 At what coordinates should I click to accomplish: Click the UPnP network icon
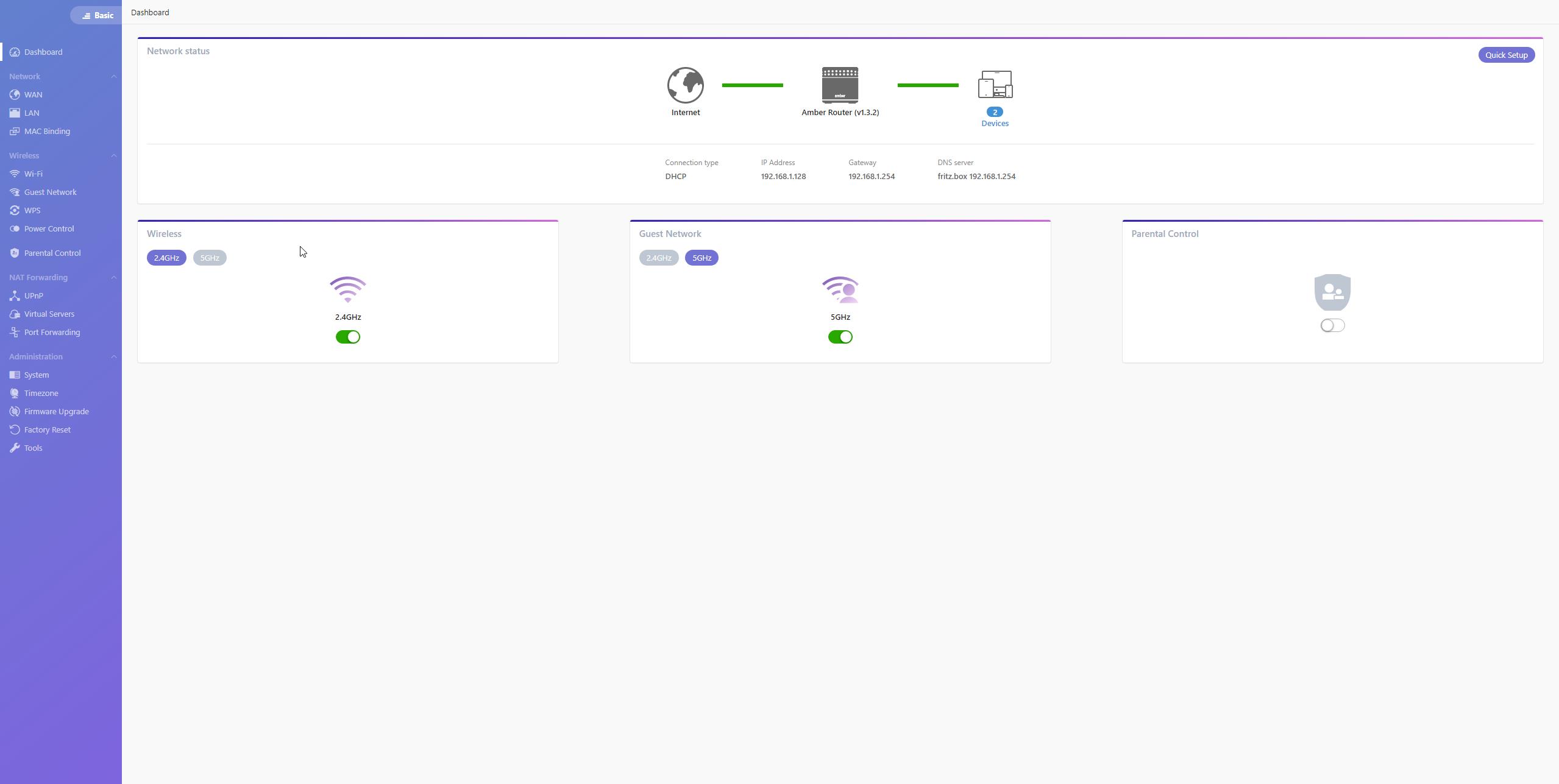pos(15,295)
